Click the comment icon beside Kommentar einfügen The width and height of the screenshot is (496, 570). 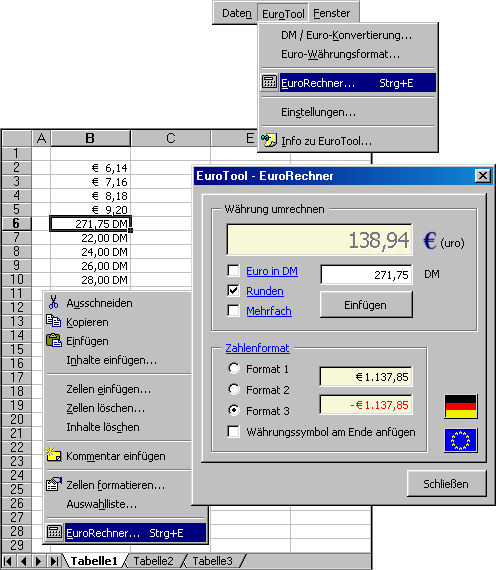(x=54, y=455)
